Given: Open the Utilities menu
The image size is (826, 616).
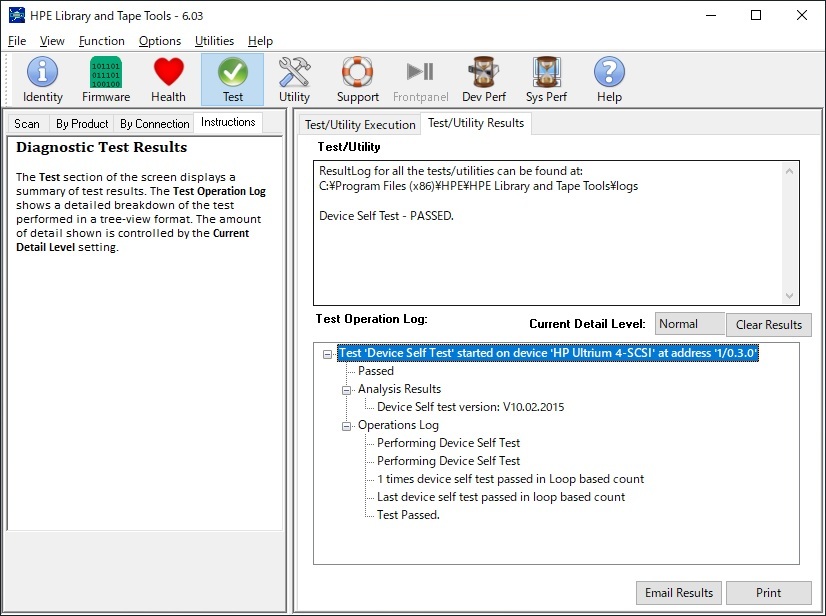Looking at the screenshot, I should [x=214, y=41].
